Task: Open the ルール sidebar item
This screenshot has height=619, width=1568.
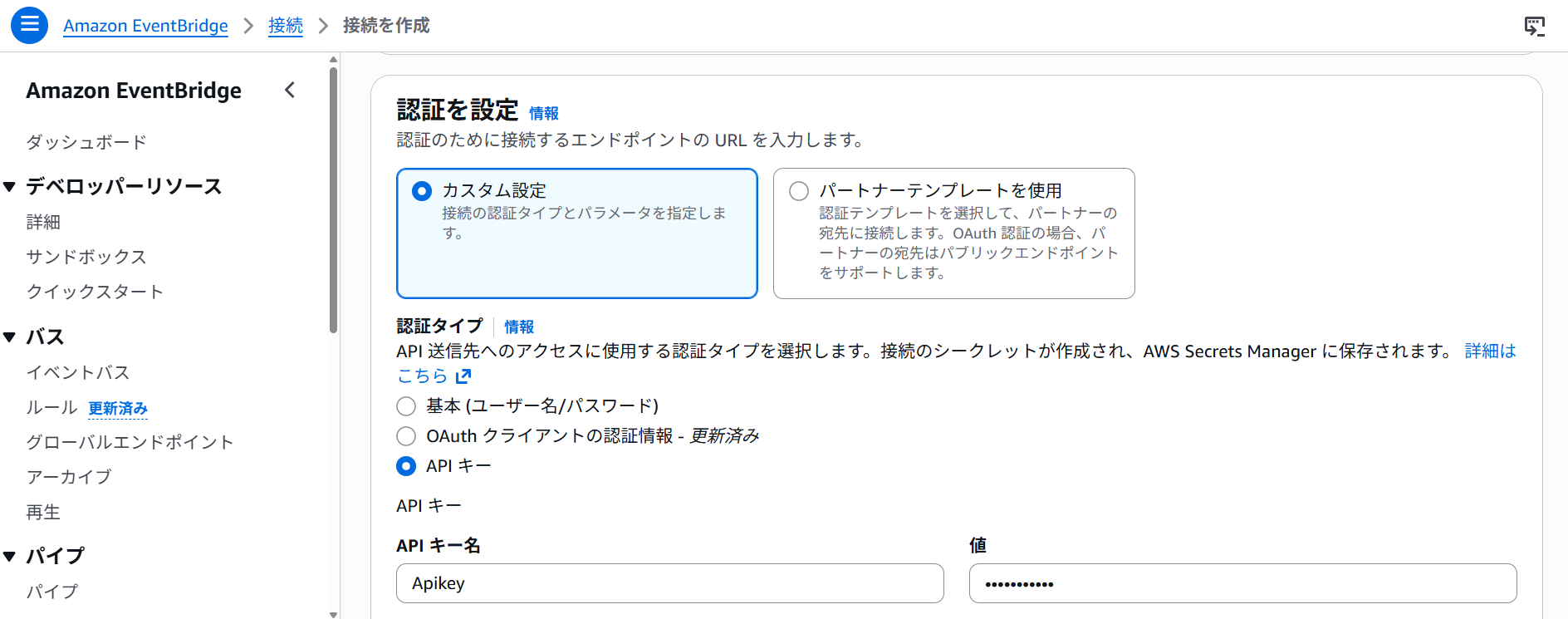Action: pos(51,407)
